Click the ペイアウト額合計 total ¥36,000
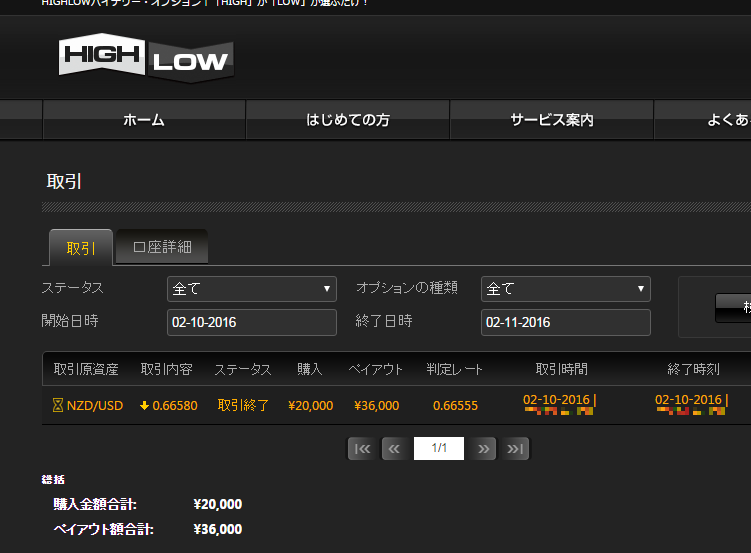 [x=217, y=529]
